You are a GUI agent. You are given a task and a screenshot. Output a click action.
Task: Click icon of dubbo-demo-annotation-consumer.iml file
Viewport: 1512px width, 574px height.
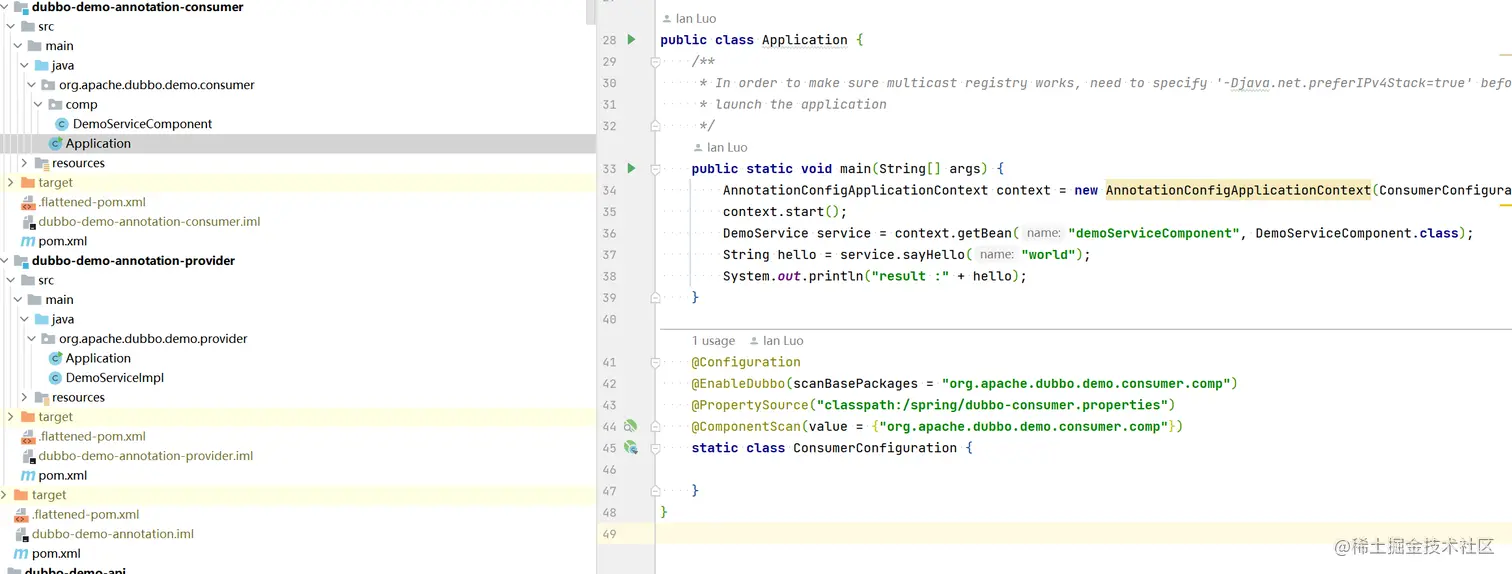click(x=28, y=222)
